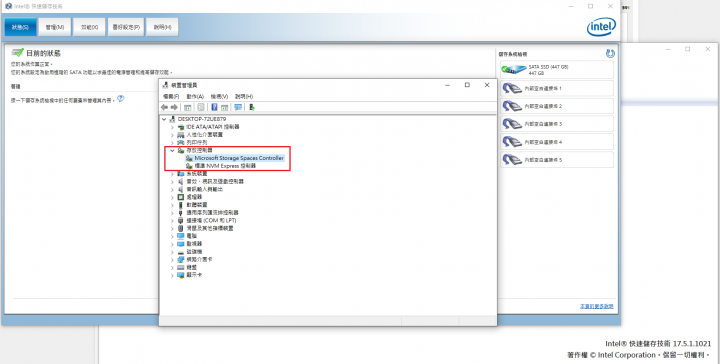Click the Back arrow in Device Manager toolbar

164,107
